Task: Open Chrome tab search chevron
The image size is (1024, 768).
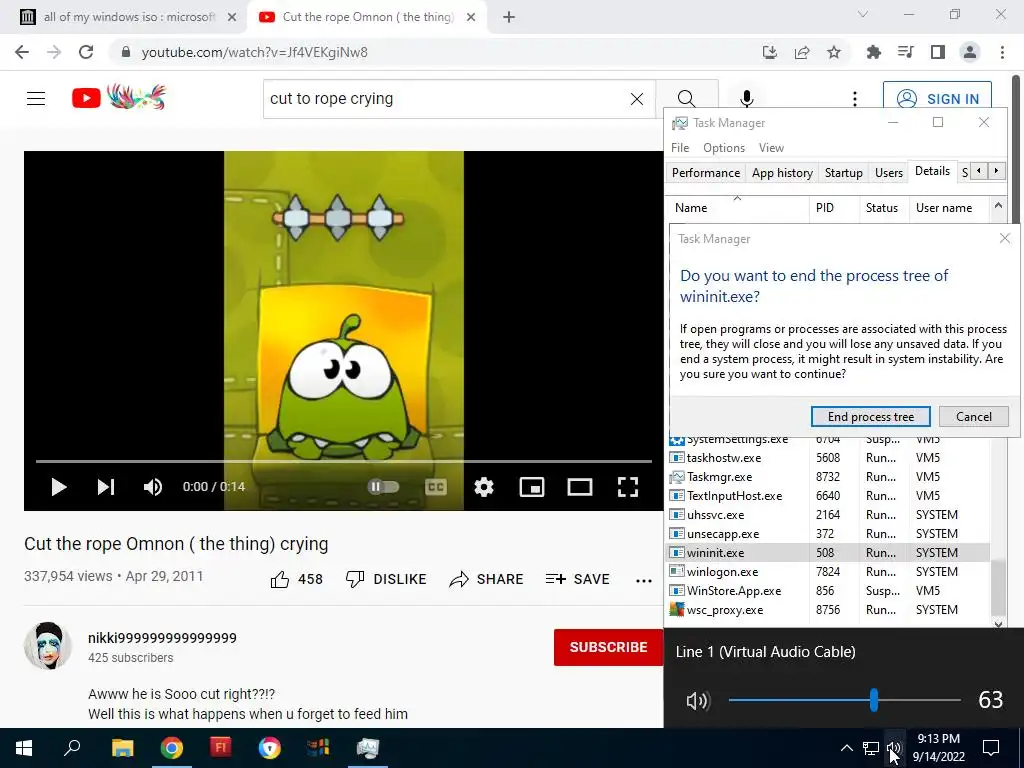Action: coord(863,14)
